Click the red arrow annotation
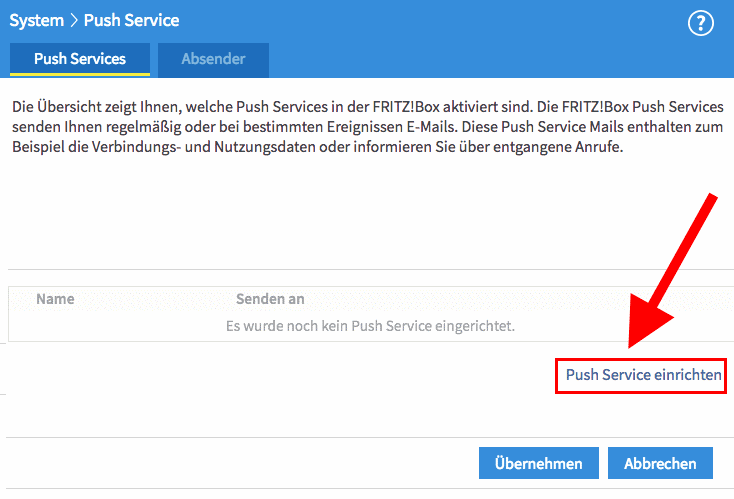The image size is (734, 499). 672,272
